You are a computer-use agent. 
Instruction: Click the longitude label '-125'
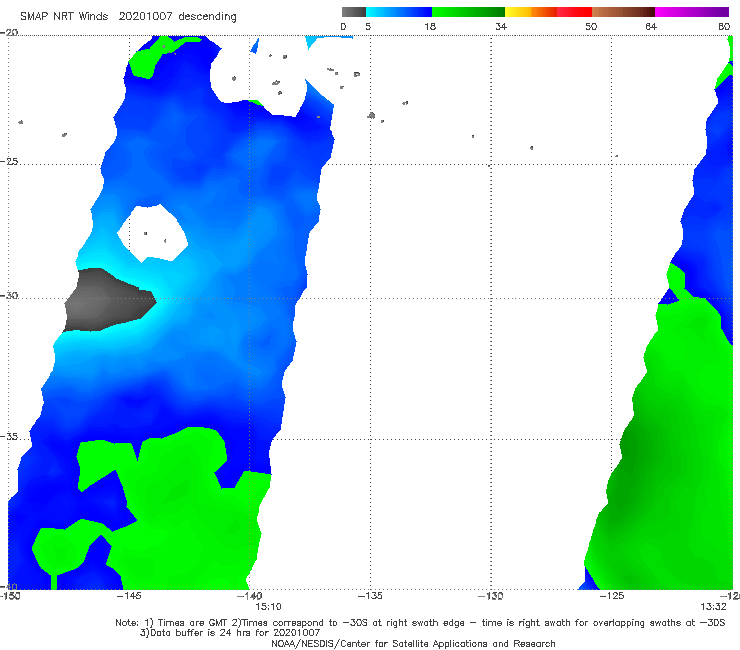click(x=612, y=596)
